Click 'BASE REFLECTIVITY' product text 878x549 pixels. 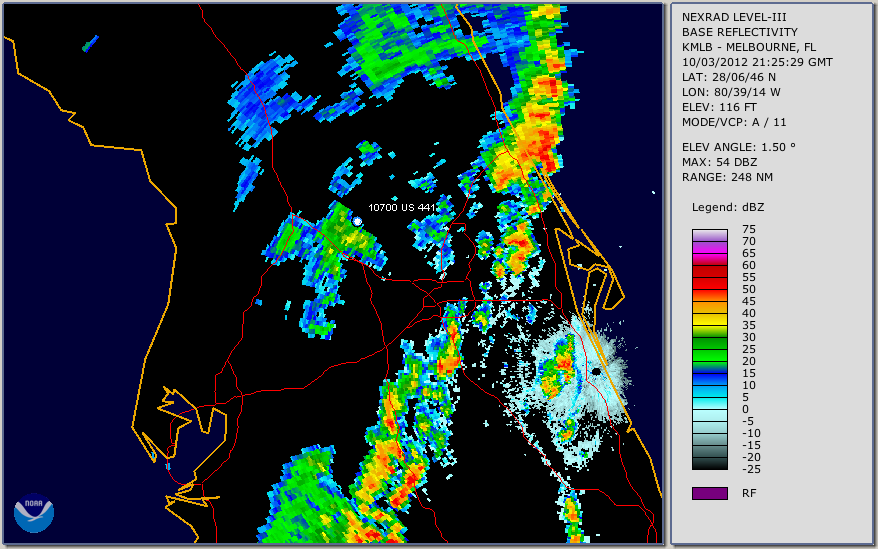740,32
